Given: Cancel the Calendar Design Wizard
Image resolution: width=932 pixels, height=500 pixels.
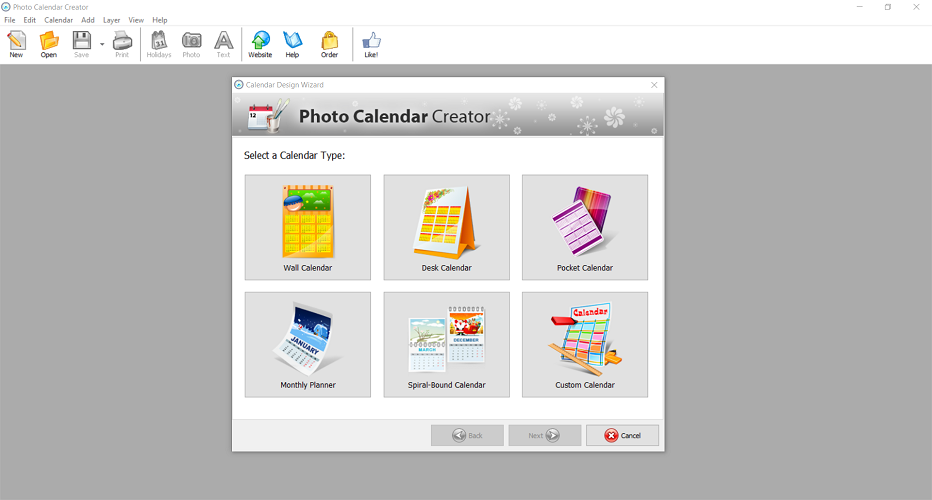Looking at the screenshot, I should click(622, 435).
